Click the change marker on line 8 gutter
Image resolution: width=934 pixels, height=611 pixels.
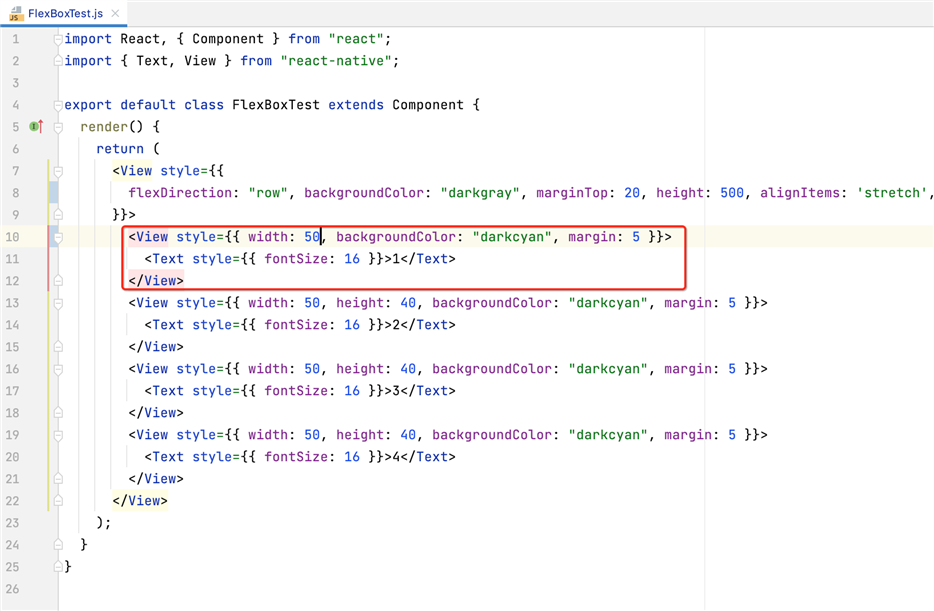coord(52,193)
